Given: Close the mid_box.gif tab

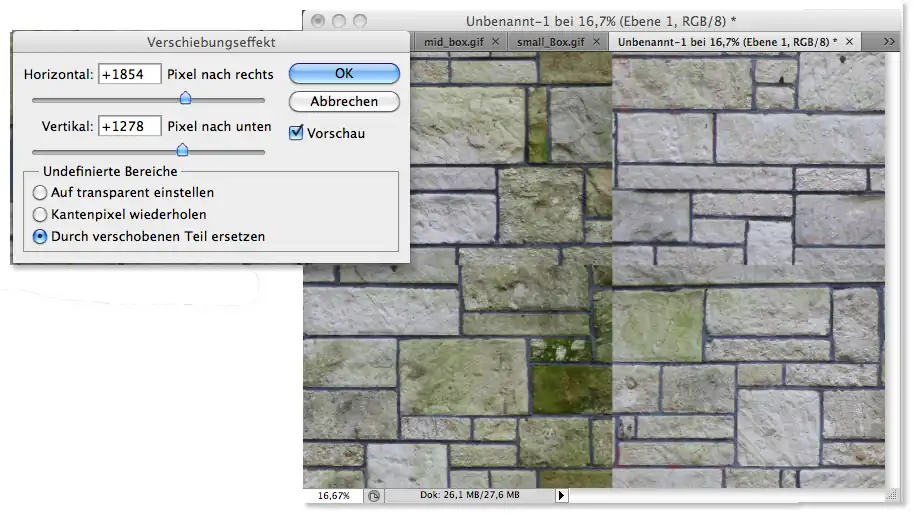Looking at the screenshot, I should pos(497,42).
